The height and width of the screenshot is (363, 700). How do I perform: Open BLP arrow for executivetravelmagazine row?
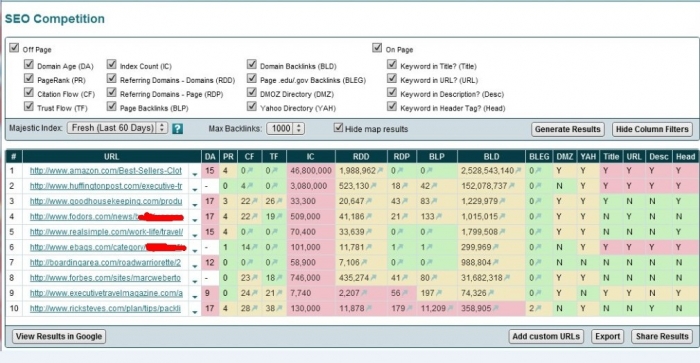pyautogui.click(x=439, y=293)
